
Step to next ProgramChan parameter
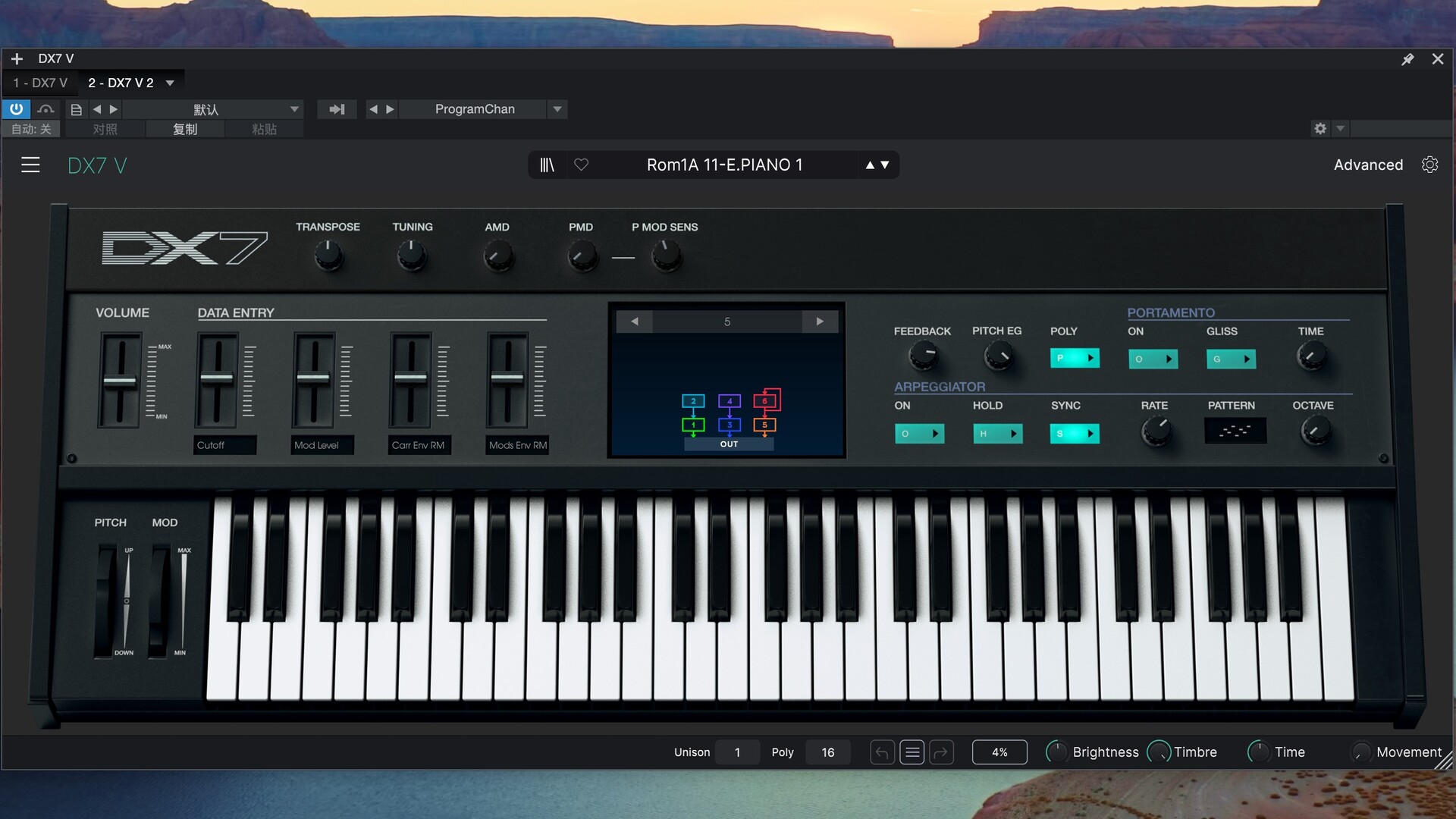(x=390, y=109)
